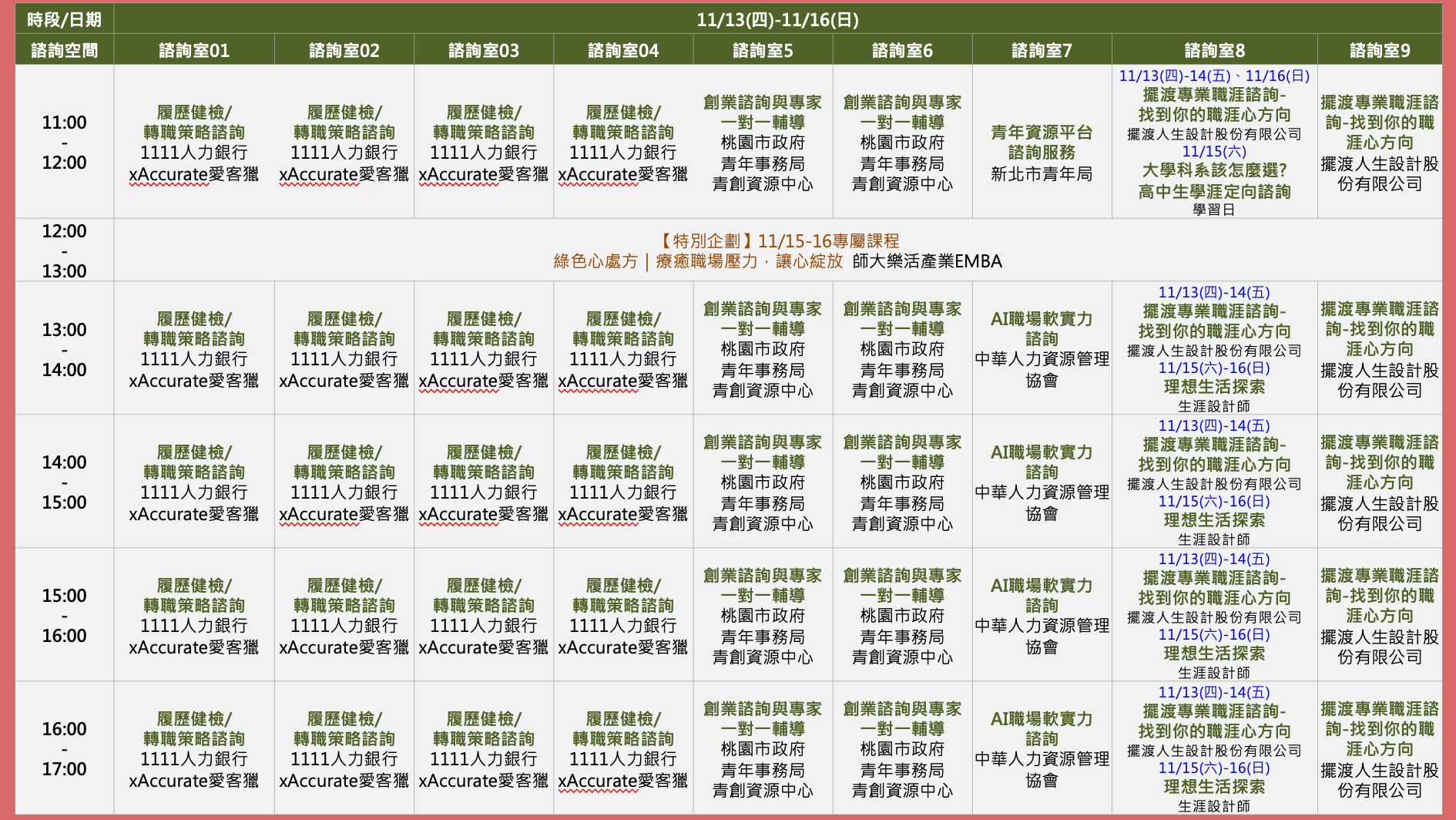Click 諮詢室01 履歷健檢 cell at 11:00
The image size is (1456, 820).
coord(194,143)
